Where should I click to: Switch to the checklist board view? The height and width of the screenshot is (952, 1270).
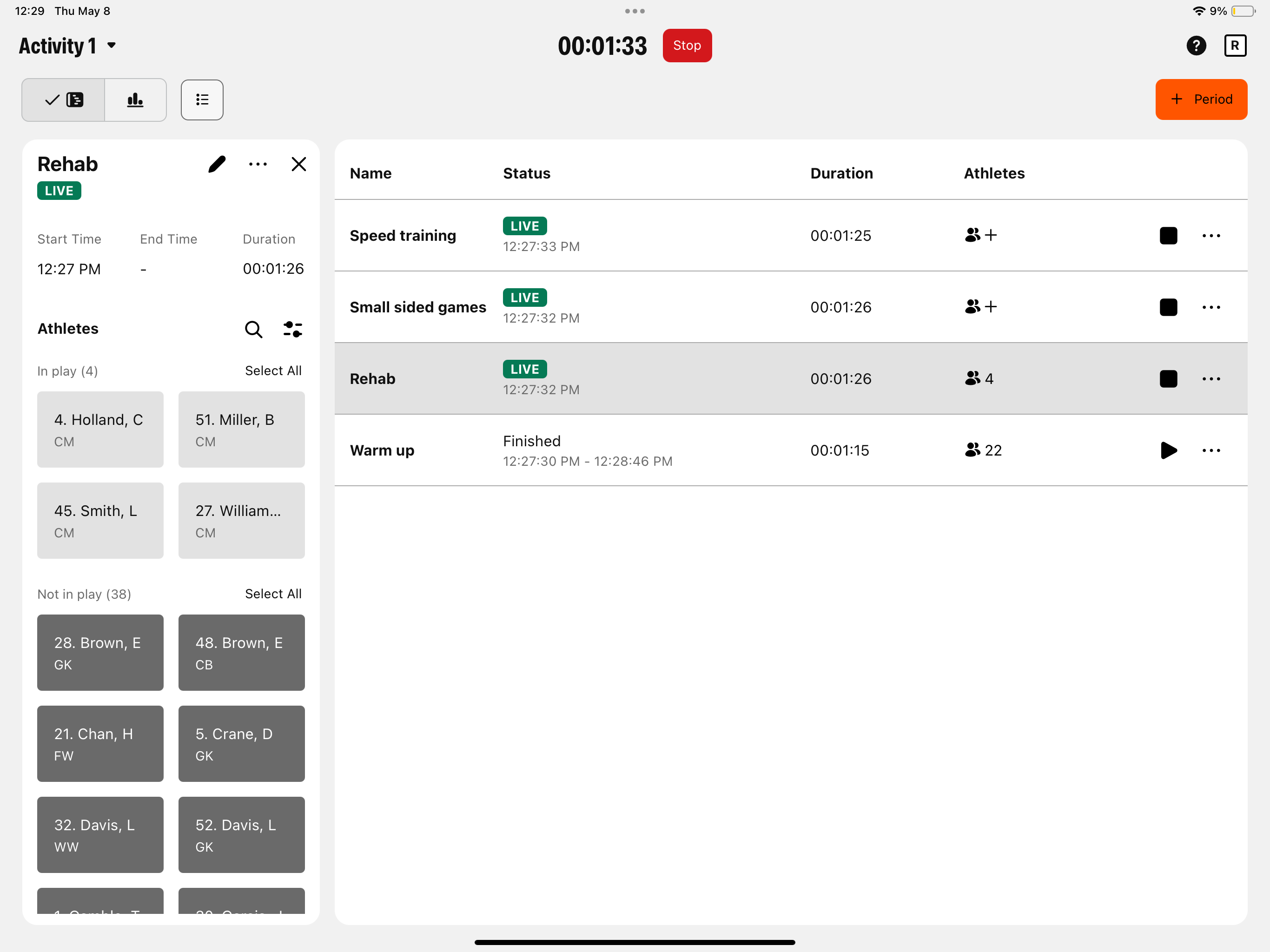pos(63,99)
